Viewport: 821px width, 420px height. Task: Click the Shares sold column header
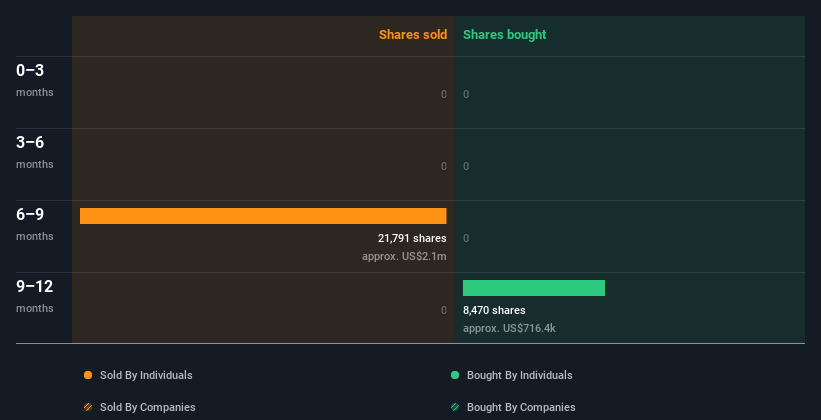coord(413,35)
